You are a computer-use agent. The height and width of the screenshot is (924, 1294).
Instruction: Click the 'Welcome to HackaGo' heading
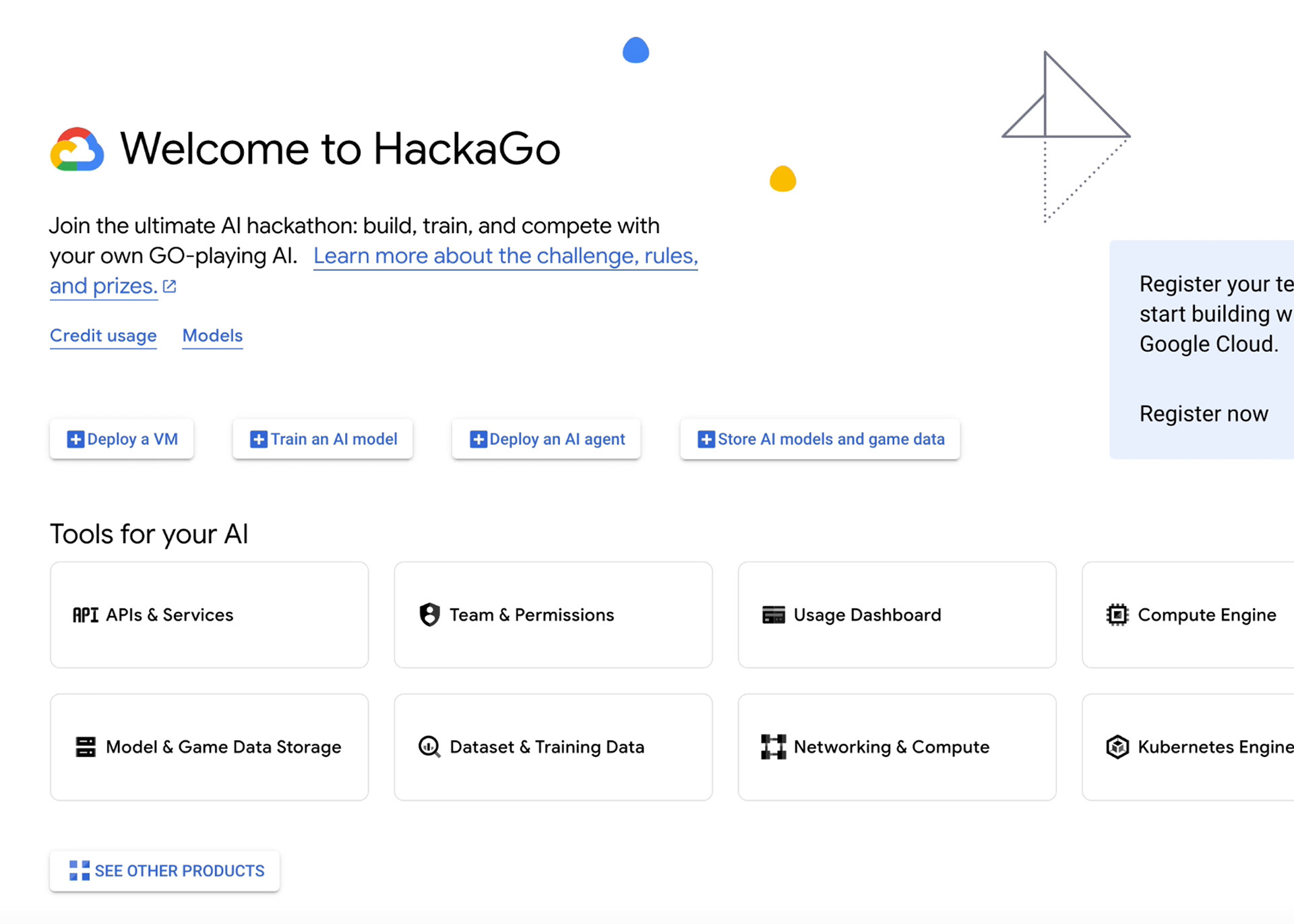pos(340,149)
